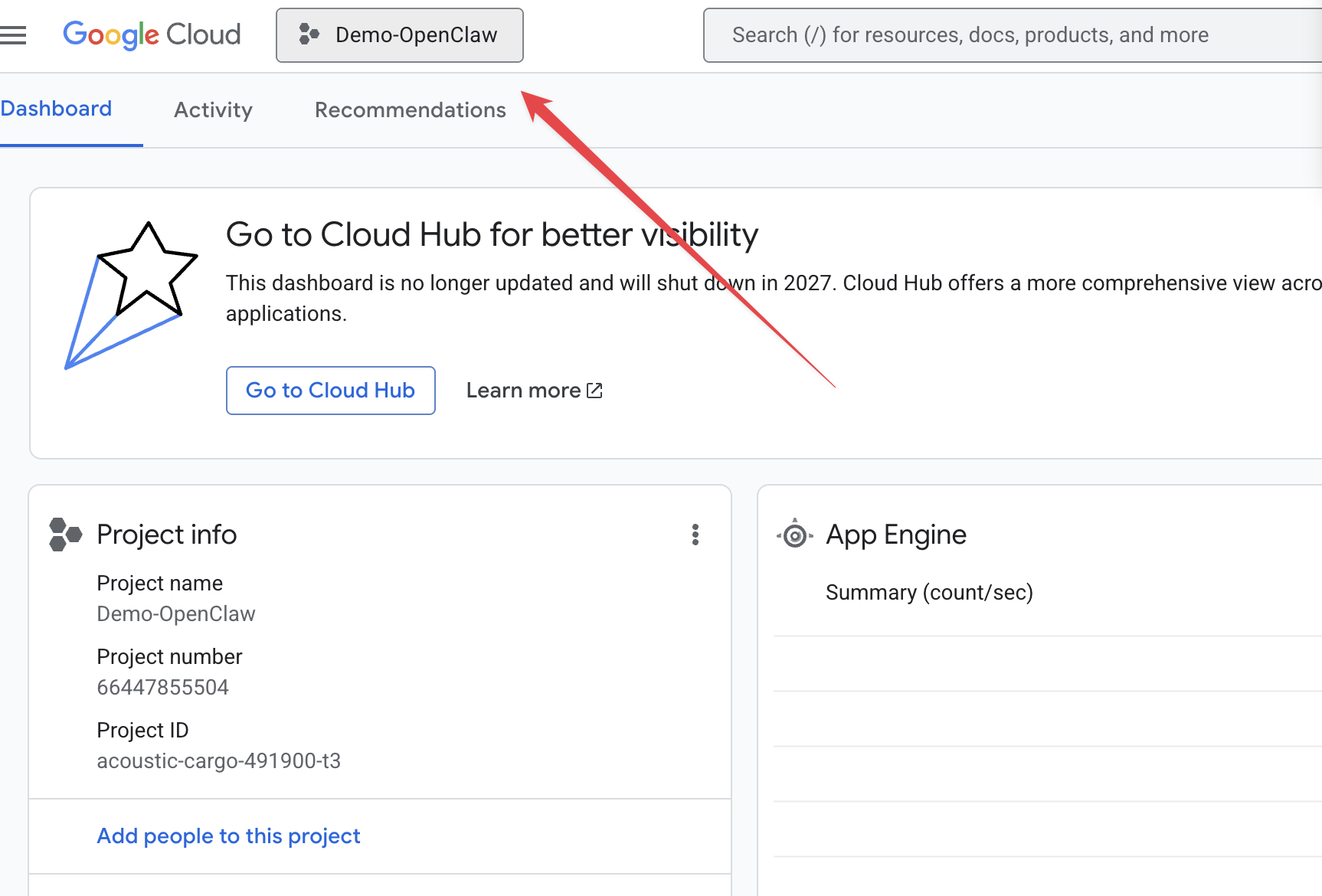This screenshot has height=896, width=1322.
Task: Open the navigation menu with the hamburger icon
Action: pos(14,34)
